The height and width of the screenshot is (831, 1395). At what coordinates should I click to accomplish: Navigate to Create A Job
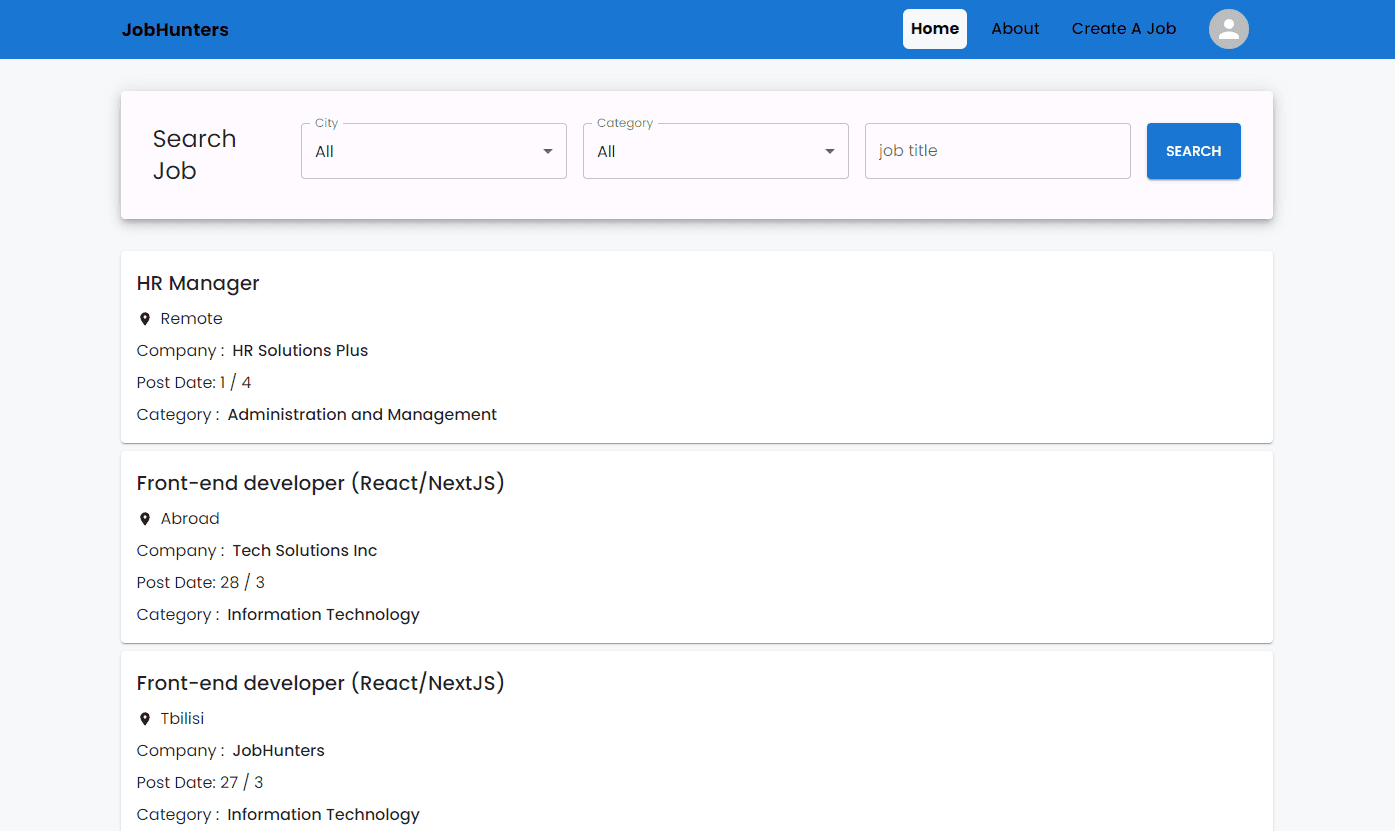[x=1123, y=29]
